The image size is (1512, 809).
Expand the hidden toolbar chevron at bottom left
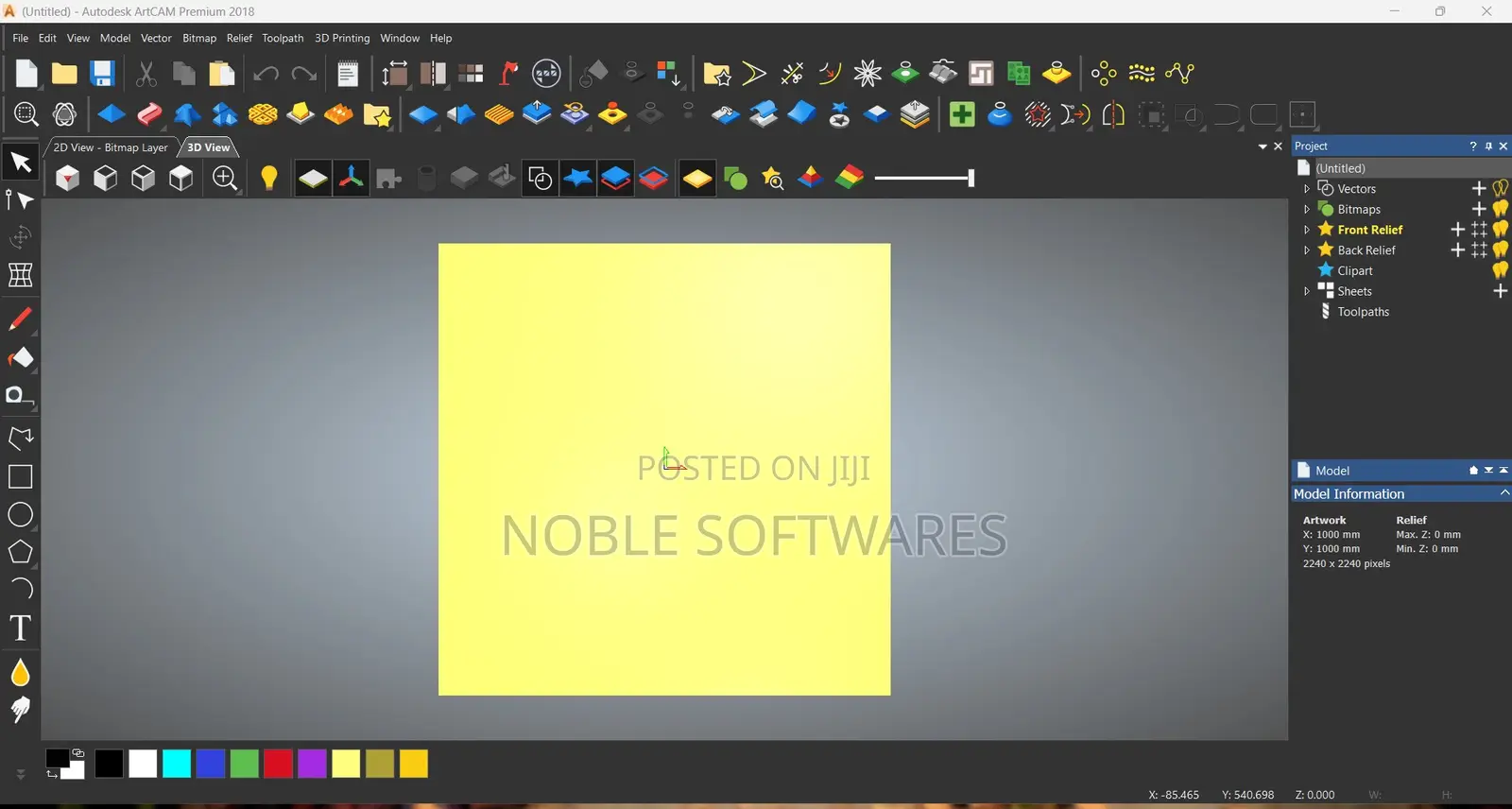[20, 775]
